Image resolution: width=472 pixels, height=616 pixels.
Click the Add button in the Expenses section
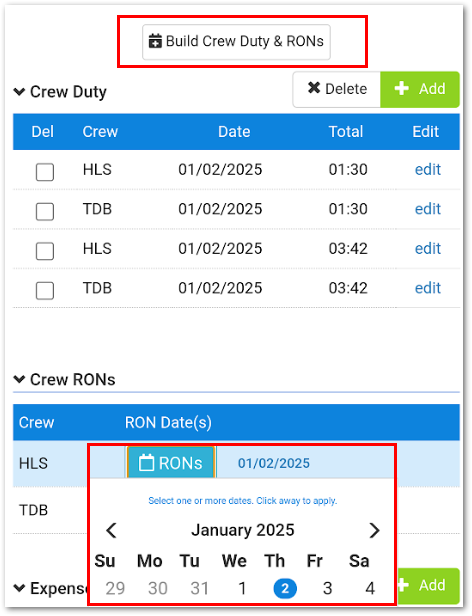point(428,585)
